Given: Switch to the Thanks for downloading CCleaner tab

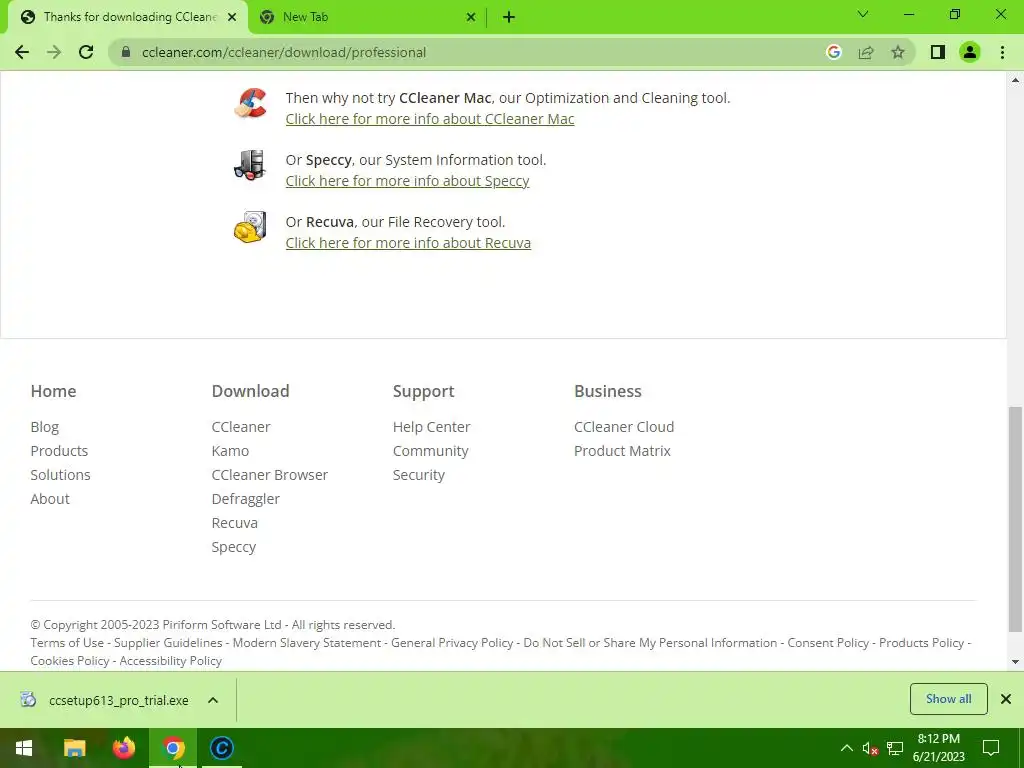Looking at the screenshot, I should coord(129,17).
